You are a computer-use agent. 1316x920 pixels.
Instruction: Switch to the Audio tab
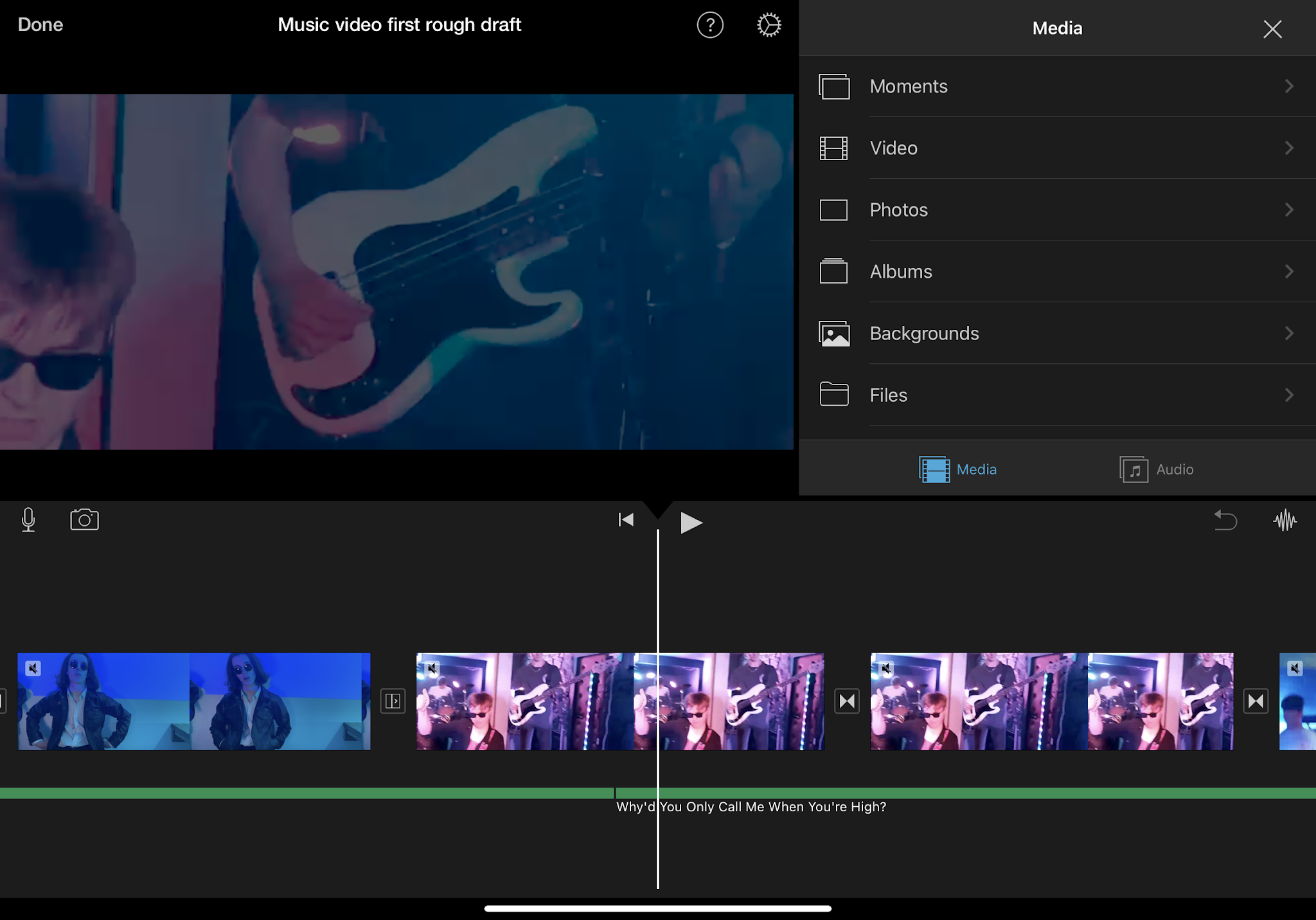(x=1156, y=469)
